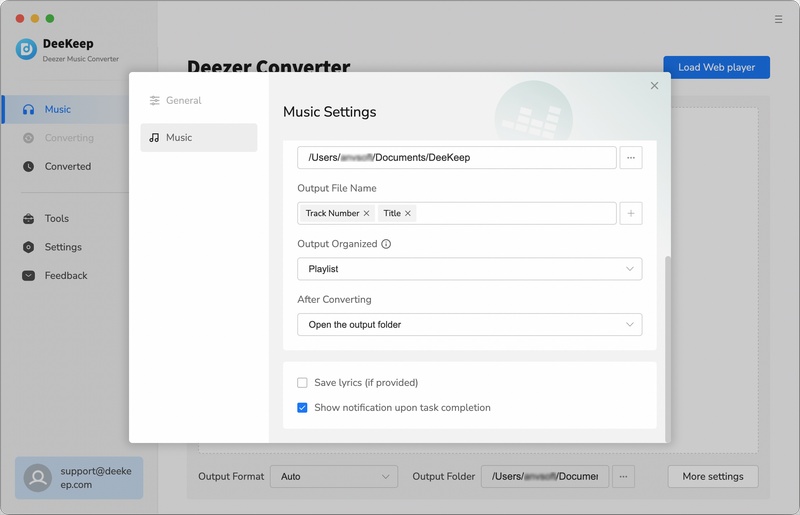Screen dimensions: 800x515
Task: Click the yellow macOS minimize button
Action: coord(35,18)
